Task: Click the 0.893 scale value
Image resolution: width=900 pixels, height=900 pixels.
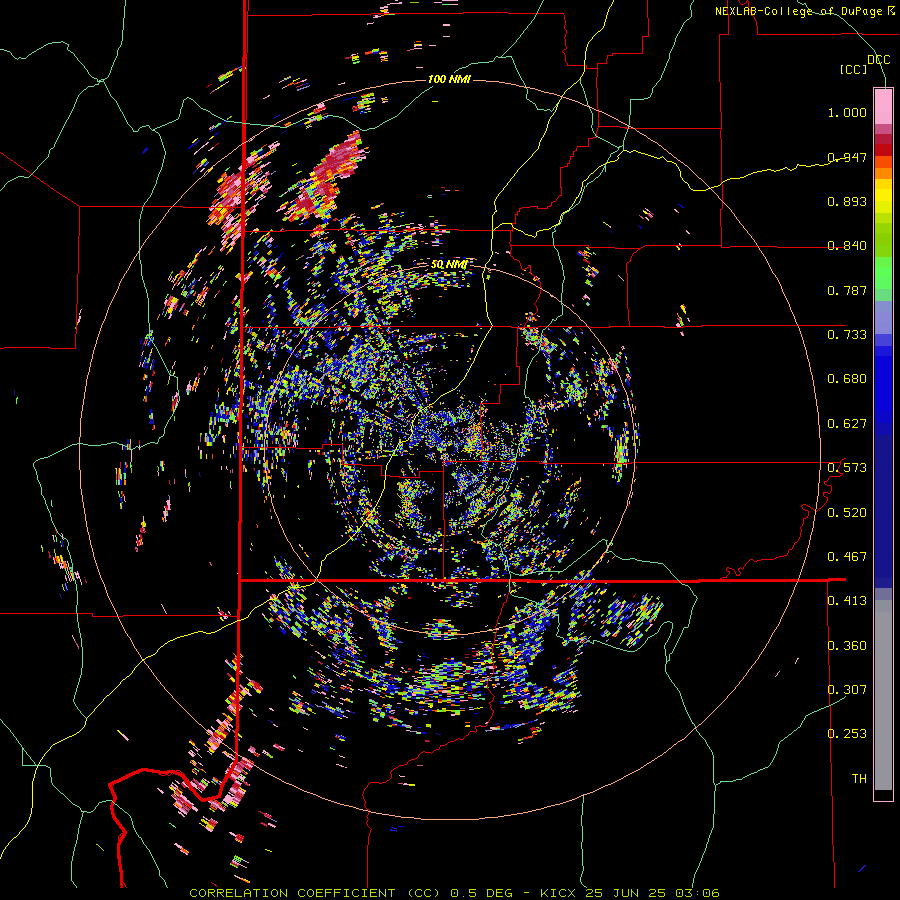Action: tap(847, 201)
